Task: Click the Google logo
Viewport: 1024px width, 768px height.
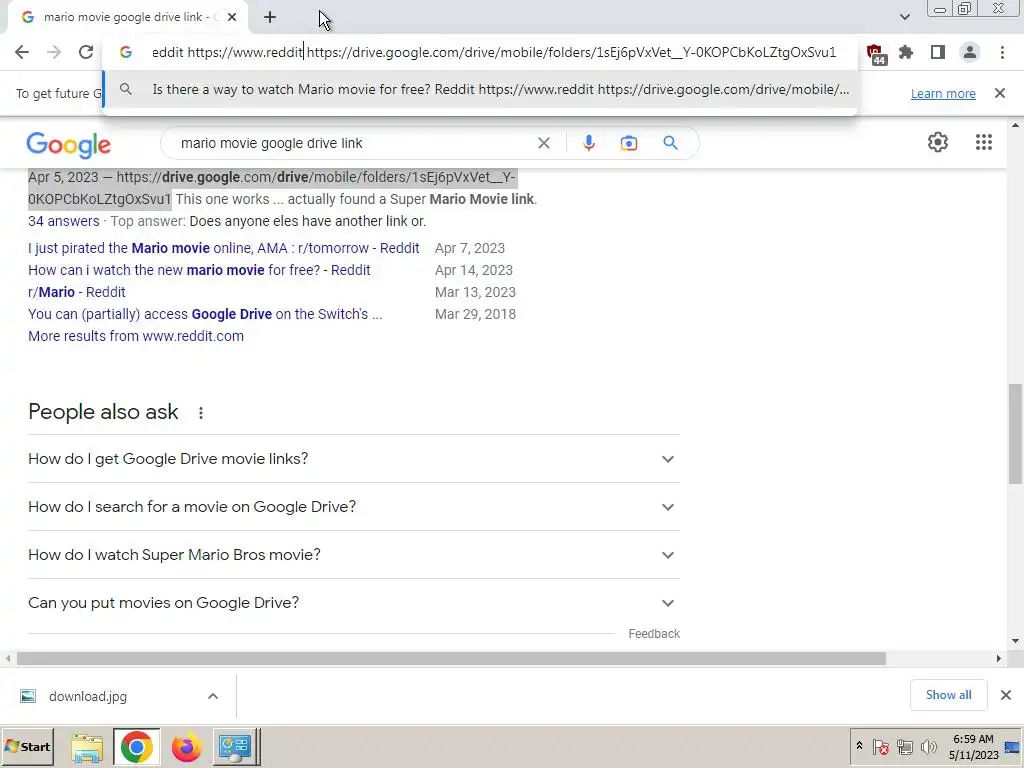Action: click(x=69, y=145)
